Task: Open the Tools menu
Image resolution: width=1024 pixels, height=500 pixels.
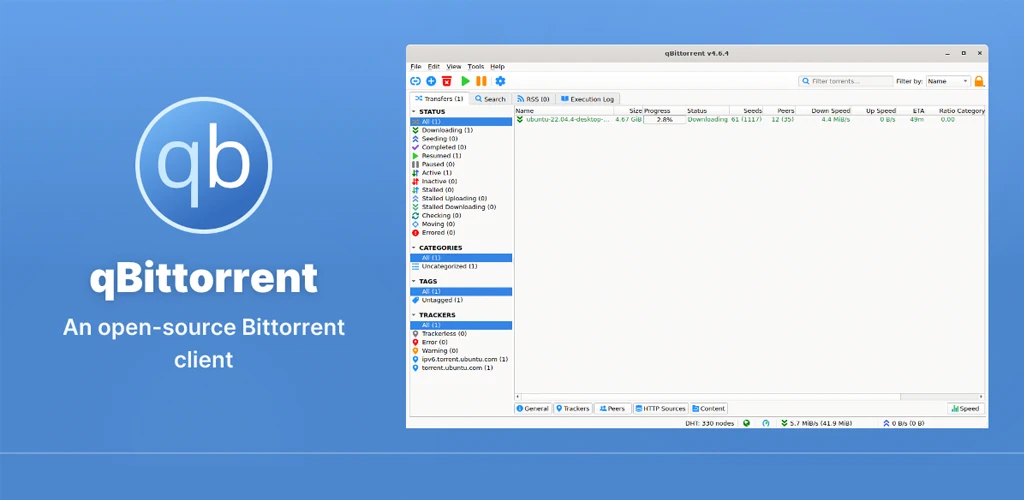Action: pos(476,67)
